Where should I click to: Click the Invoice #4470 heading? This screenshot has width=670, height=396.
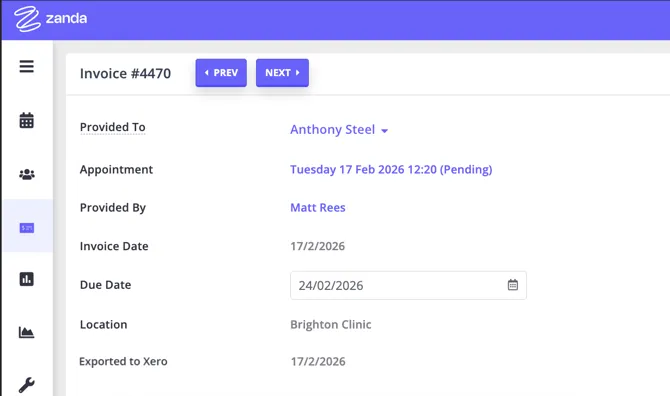125,73
